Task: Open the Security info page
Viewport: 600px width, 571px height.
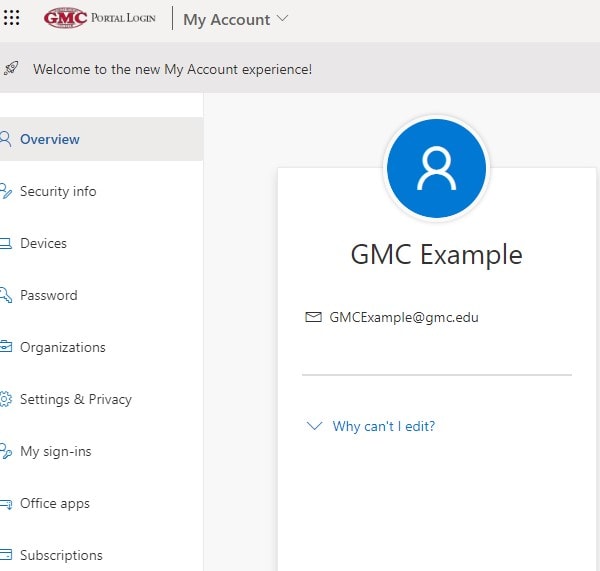Action: [58, 191]
